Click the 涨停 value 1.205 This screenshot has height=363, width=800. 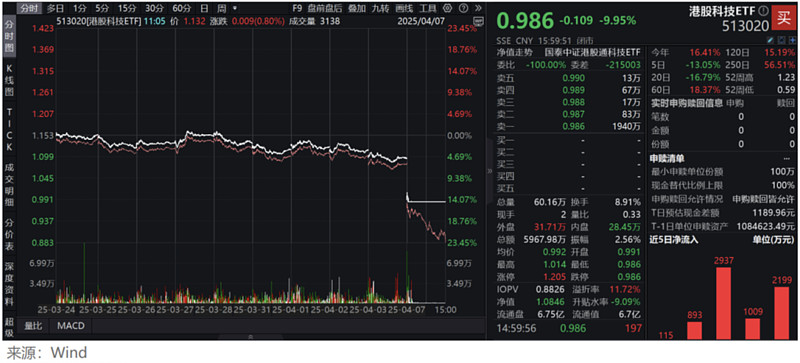(x=556, y=277)
